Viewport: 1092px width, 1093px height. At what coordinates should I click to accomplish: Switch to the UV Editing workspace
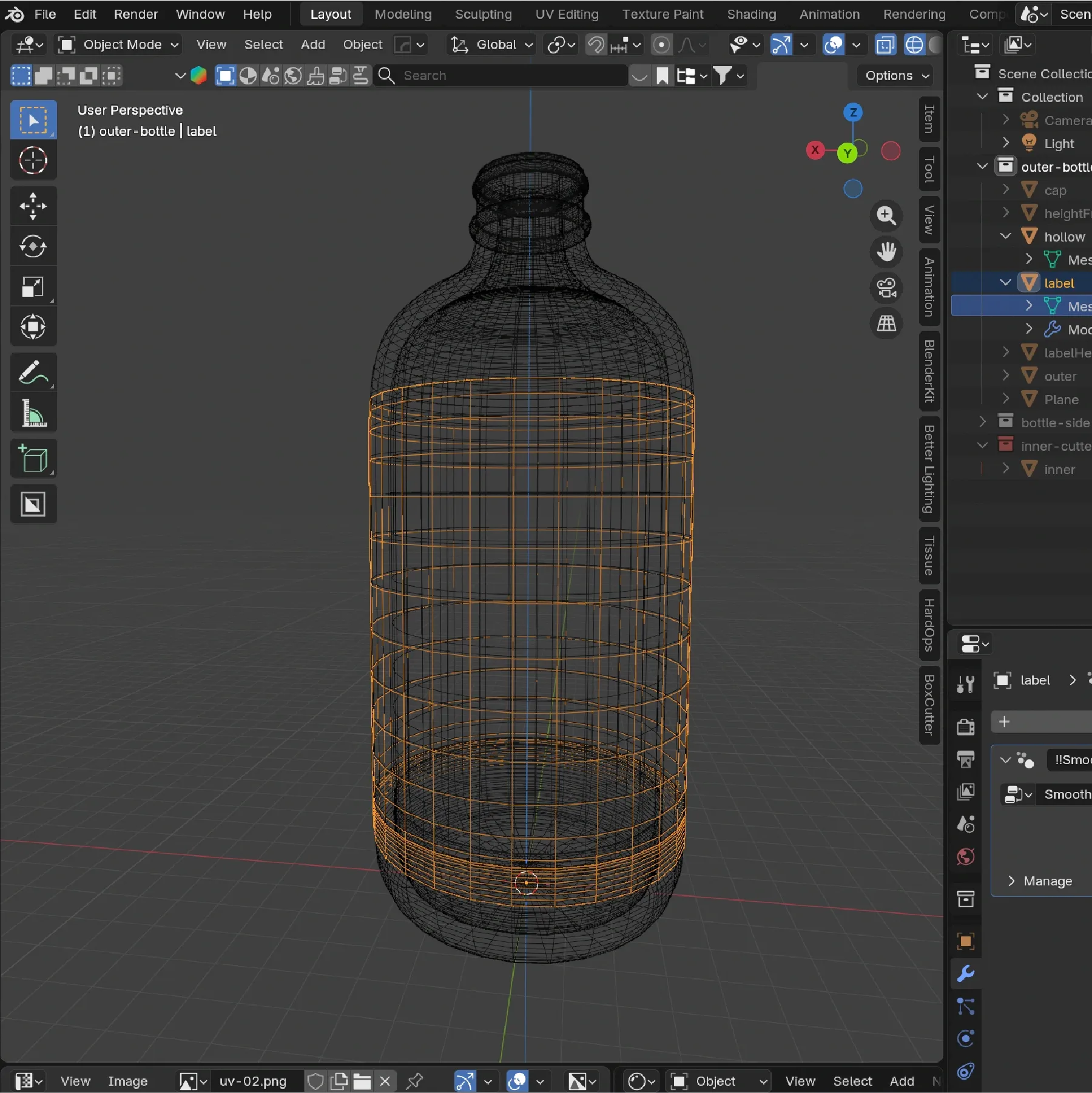click(567, 14)
